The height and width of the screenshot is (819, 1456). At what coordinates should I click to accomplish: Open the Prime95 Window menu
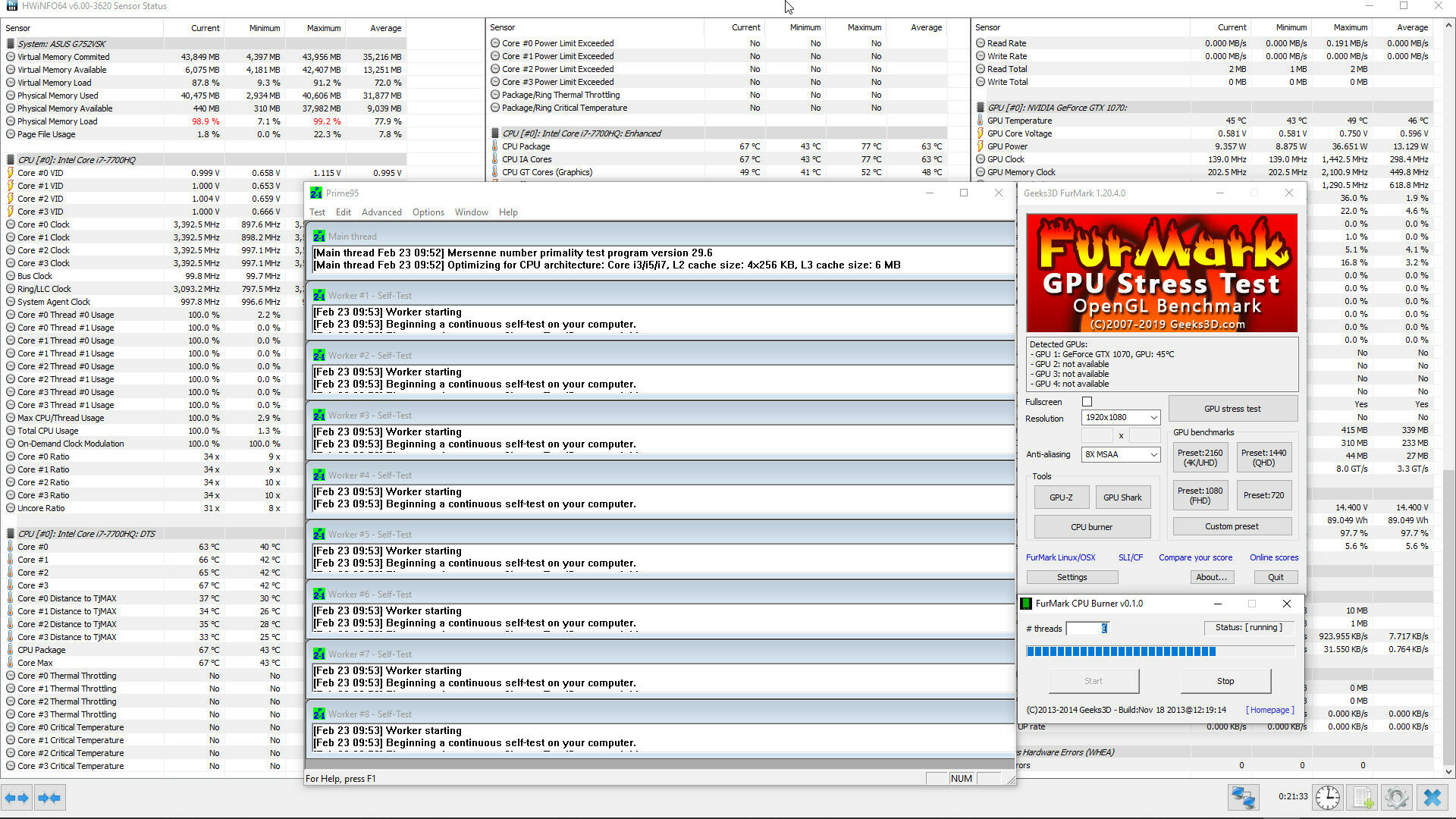tap(472, 212)
